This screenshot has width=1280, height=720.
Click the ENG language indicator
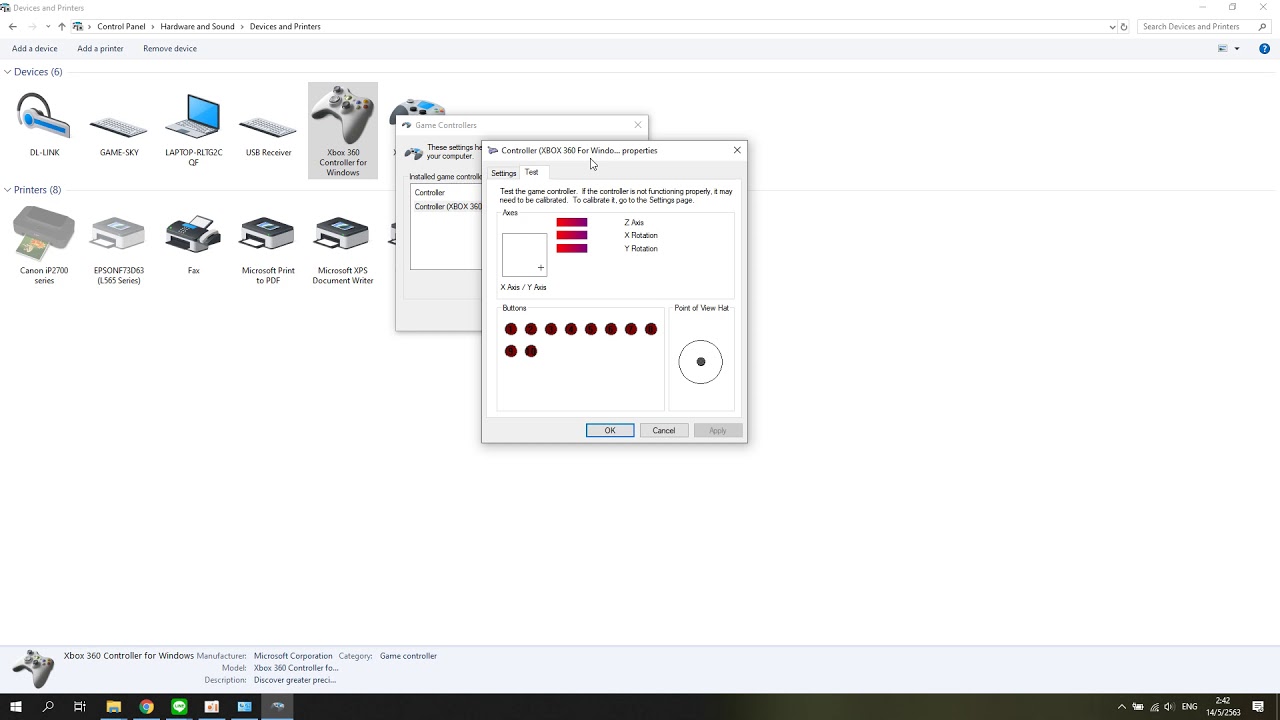click(1189, 707)
